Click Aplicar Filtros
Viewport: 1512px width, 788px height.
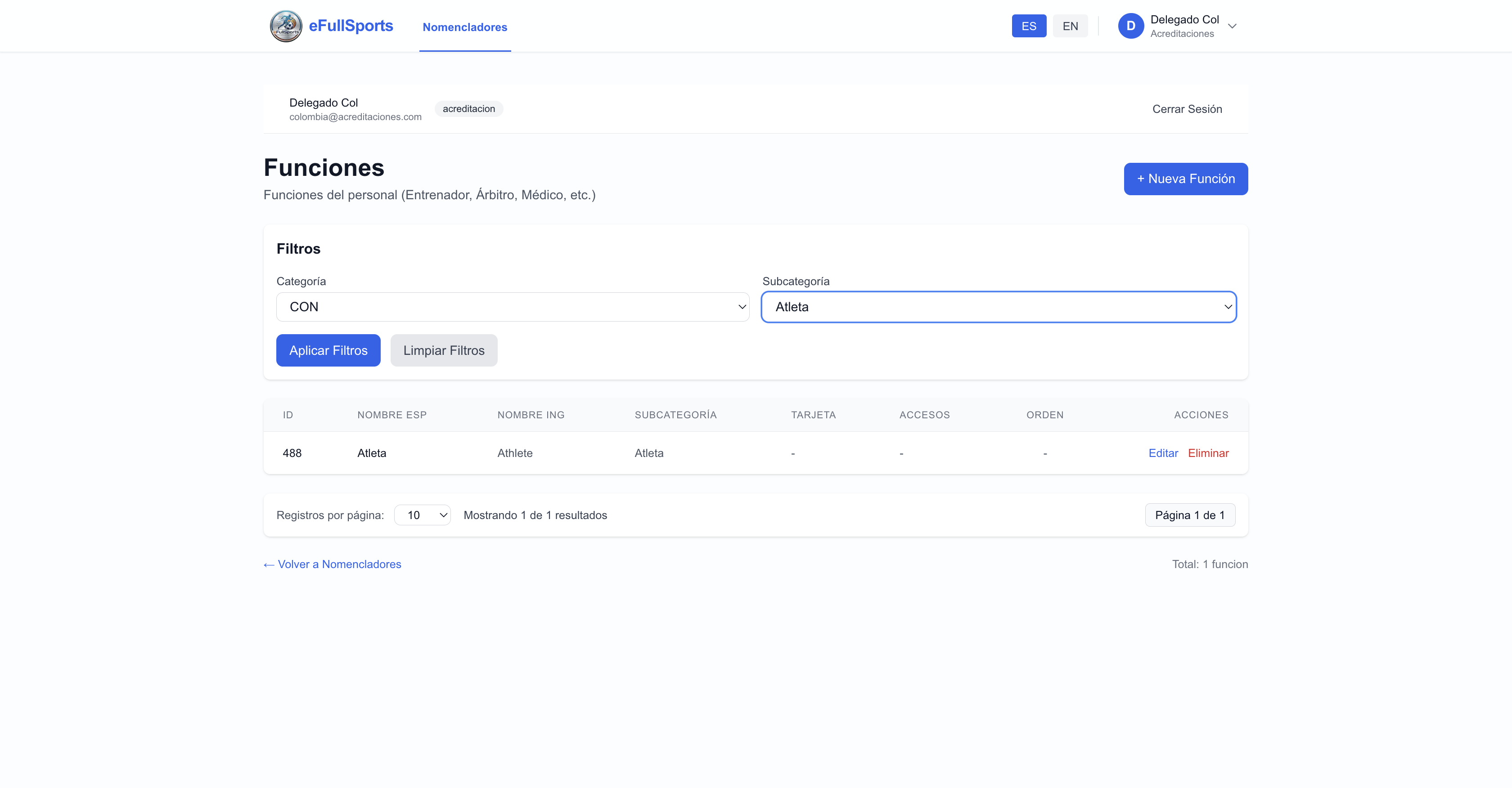point(328,350)
